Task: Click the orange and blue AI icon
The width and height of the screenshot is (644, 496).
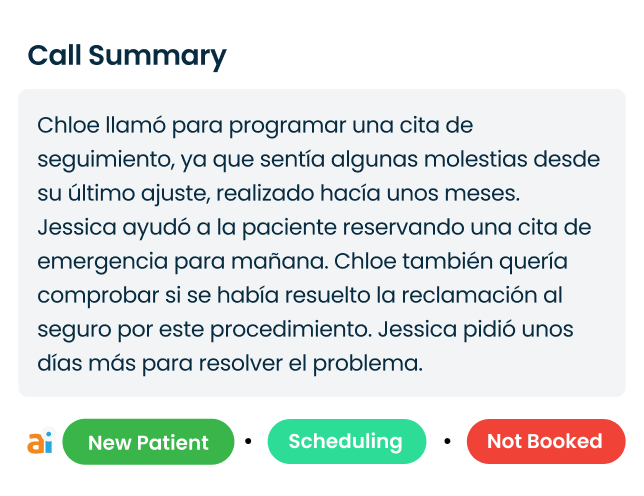Action: (x=39, y=442)
